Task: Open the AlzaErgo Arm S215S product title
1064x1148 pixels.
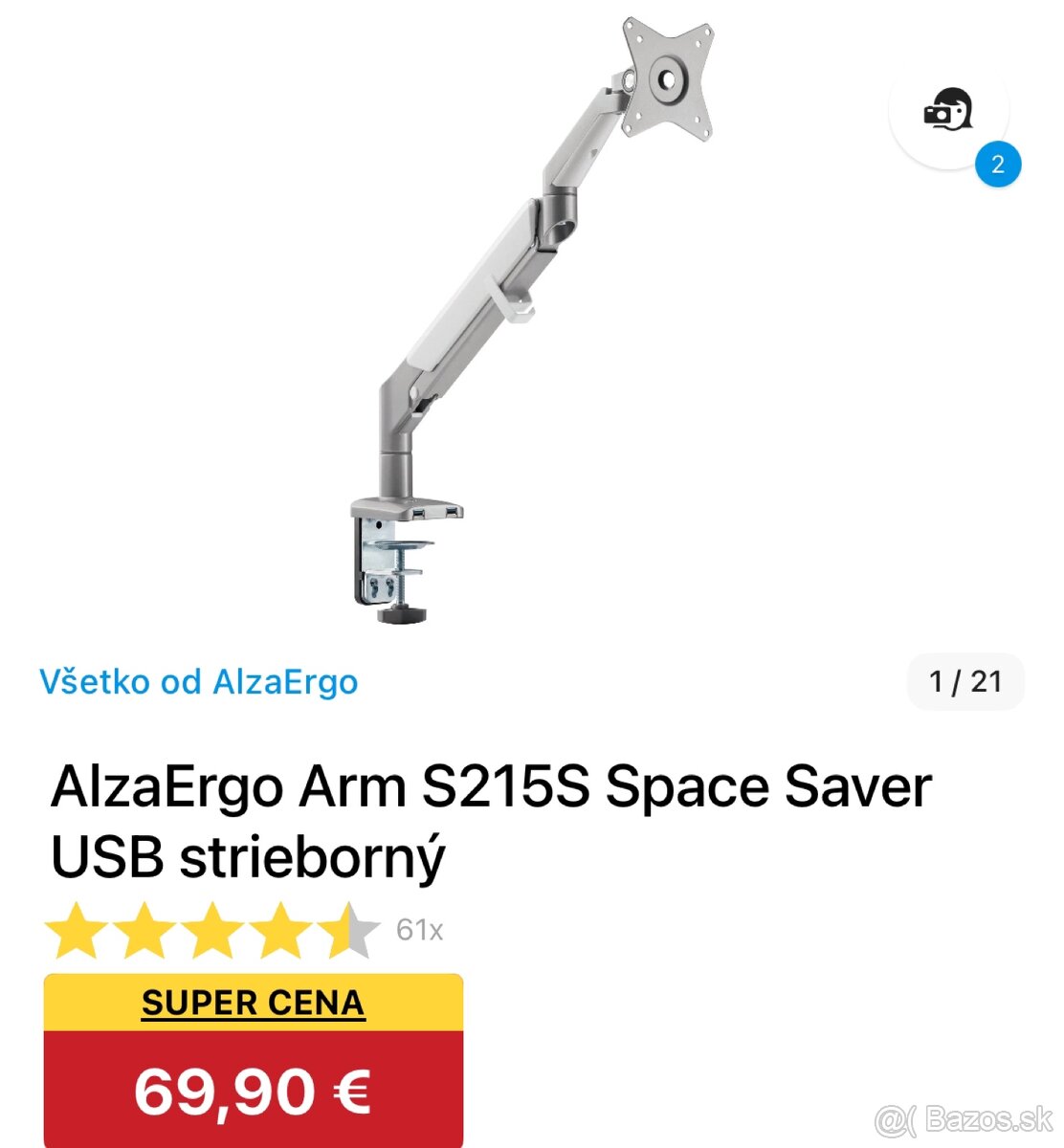Action: coord(491,822)
